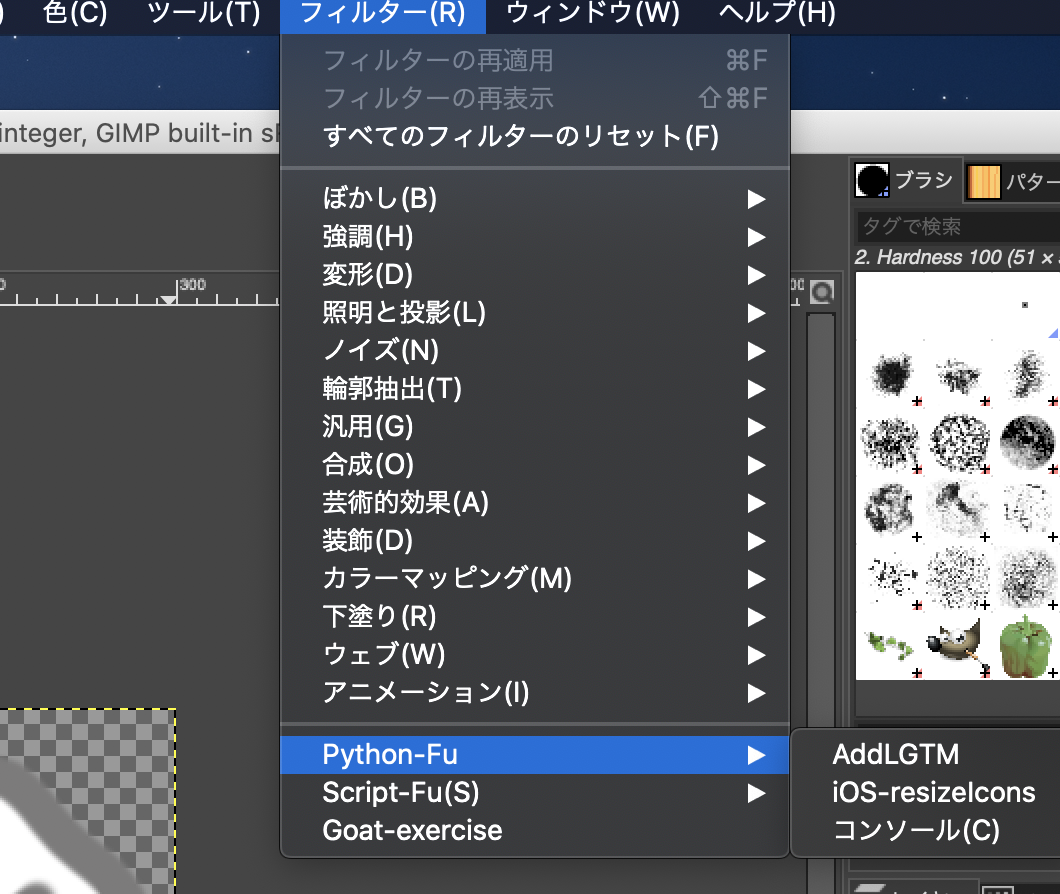The height and width of the screenshot is (894, 1060).
Task: Click the black brush icon on the ブラシ tab
Action: [x=871, y=180]
